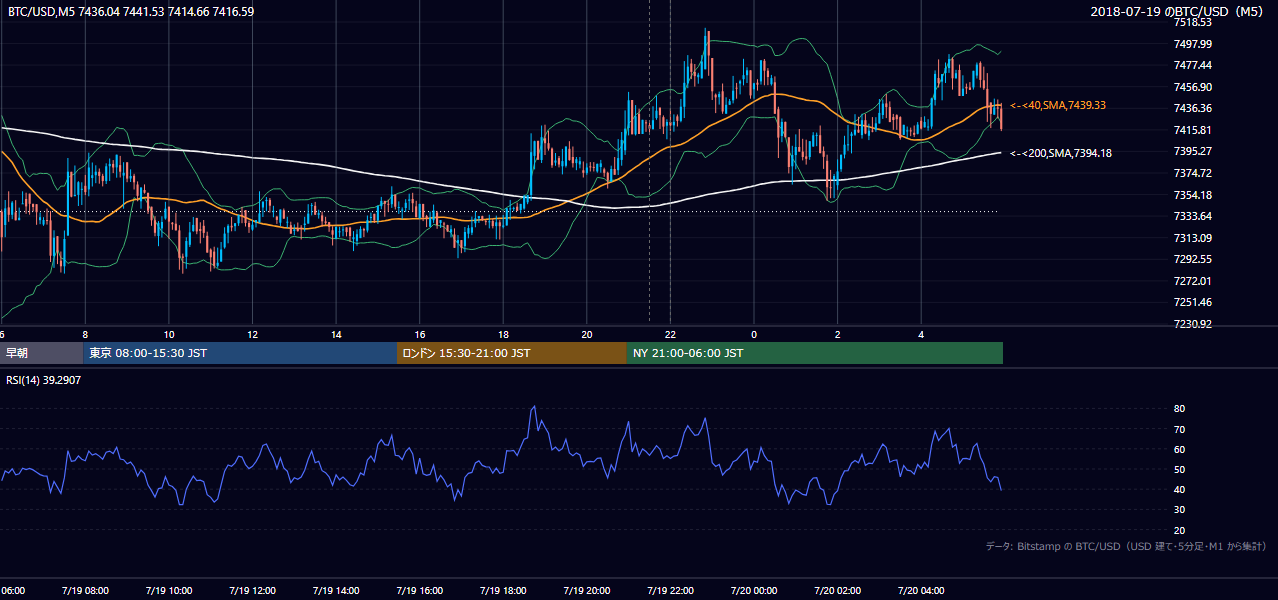Click the RSI 40 level label
The width and height of the screenshot is (1278, 600).
tap(1179, 489)
